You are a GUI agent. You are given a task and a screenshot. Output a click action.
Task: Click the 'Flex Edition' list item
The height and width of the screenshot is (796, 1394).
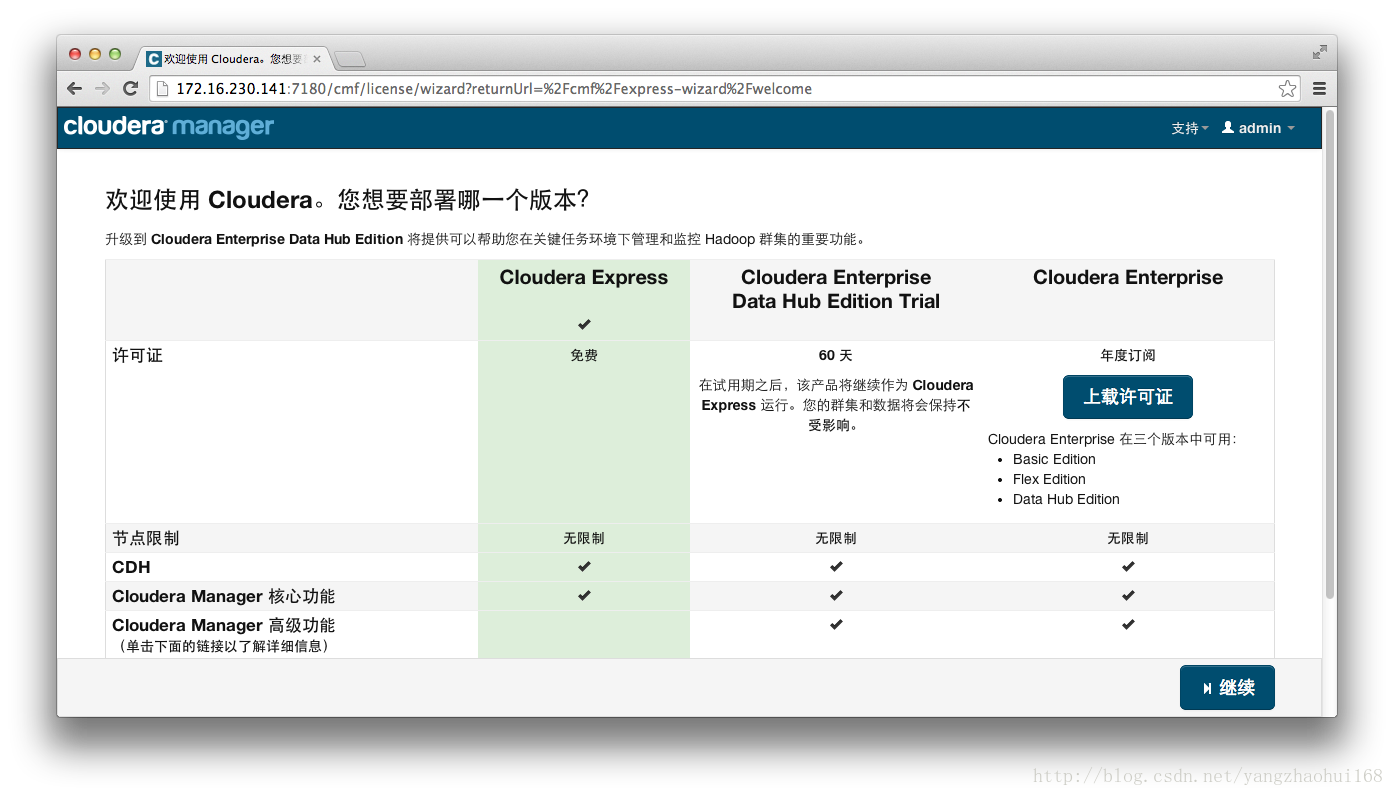click(1049, 479)
